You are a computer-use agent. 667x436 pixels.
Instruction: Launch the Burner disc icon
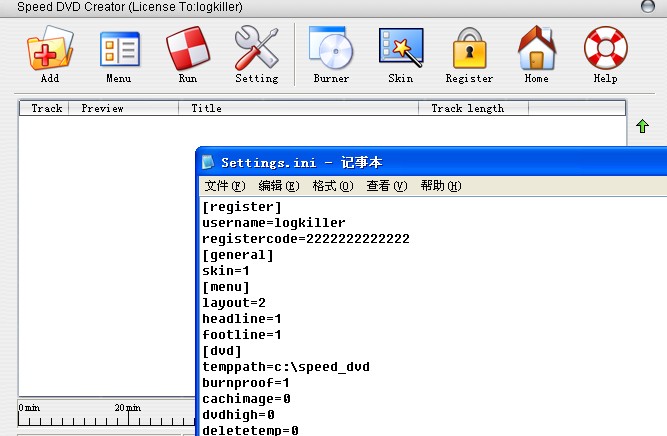tap(331, 48)
